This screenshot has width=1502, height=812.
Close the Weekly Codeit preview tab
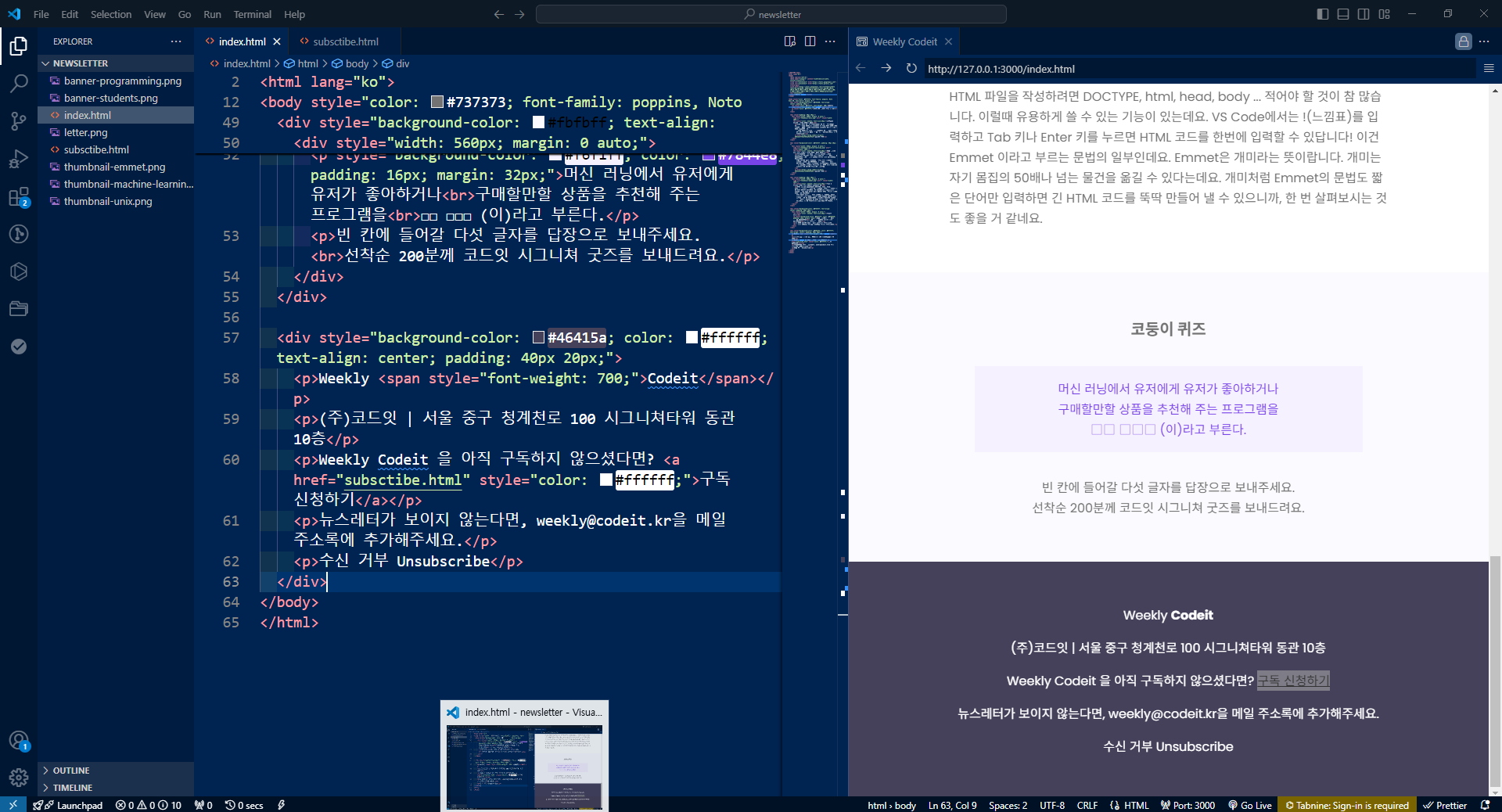click(x=948, y=41)
